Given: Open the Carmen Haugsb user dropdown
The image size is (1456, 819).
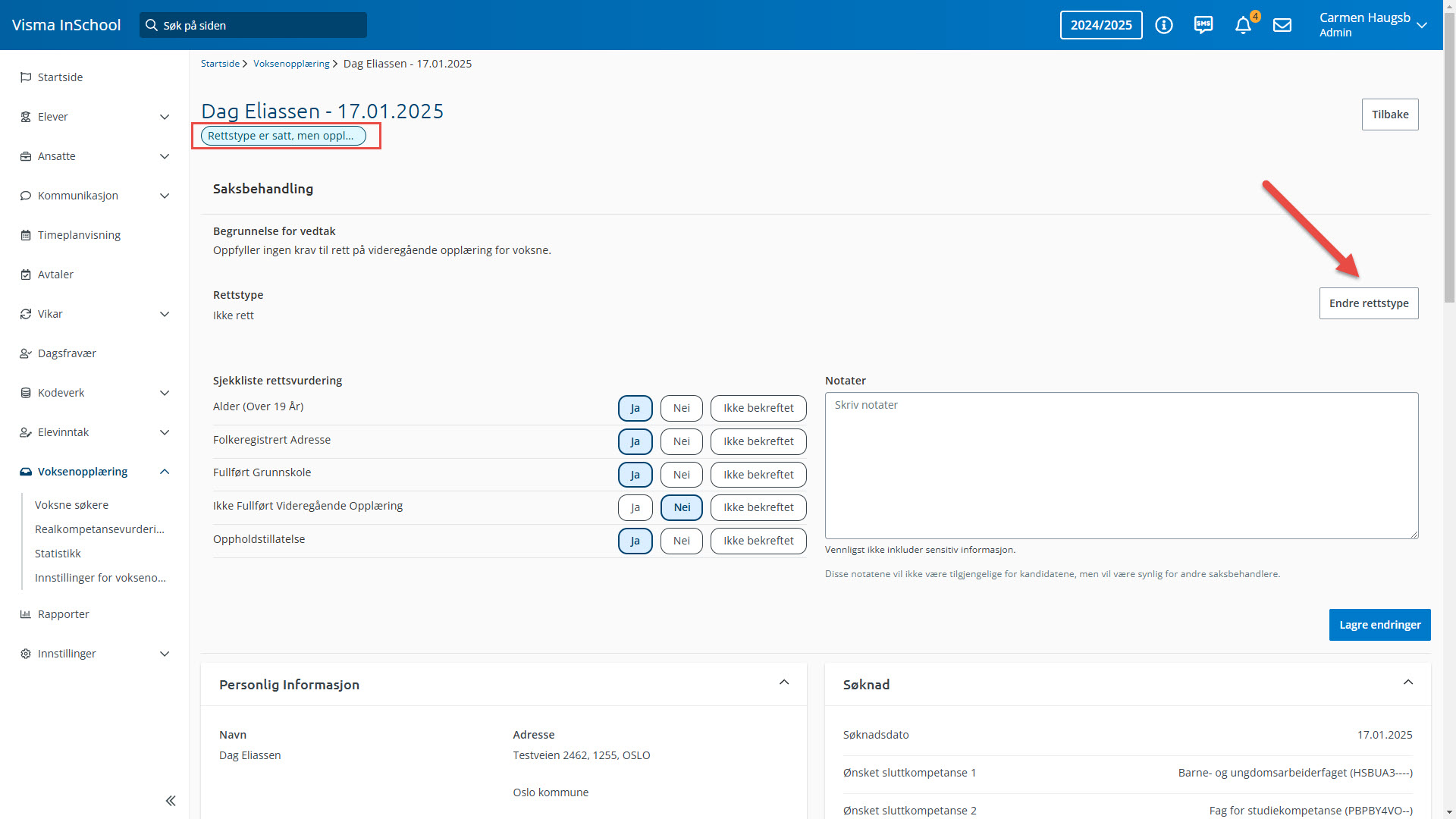Looking at the screenshot, I should click(x=1422, y=25).
